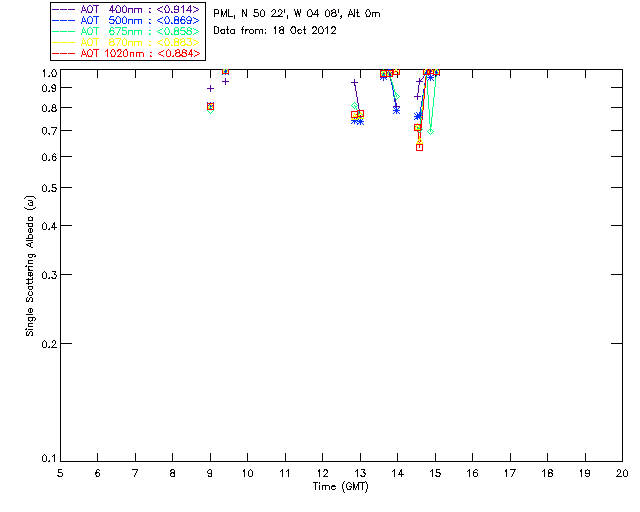
Task: Click the AOT 1020nm legend entry
Action: point(126,53)
